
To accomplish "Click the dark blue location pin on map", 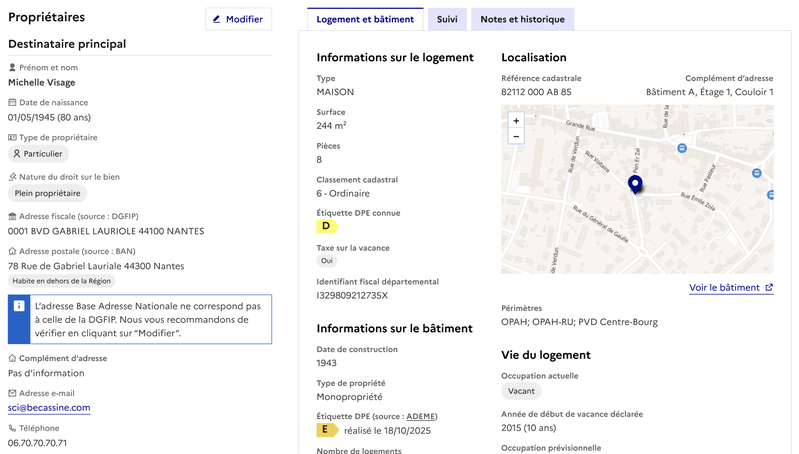I will click(x=634, y=184).
